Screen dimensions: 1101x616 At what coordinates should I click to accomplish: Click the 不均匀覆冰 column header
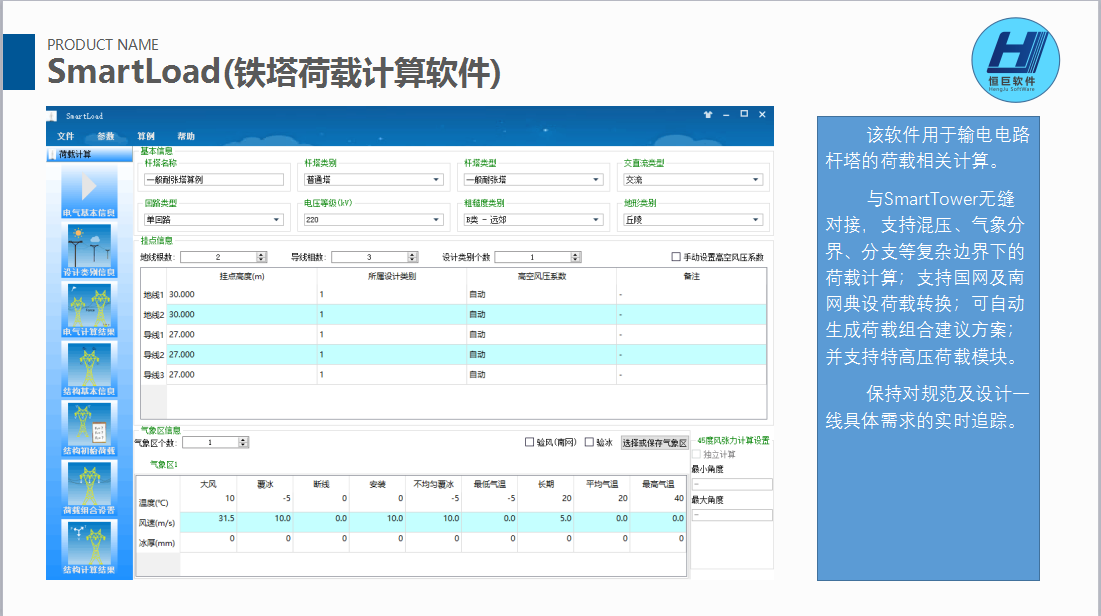coord(433,485)
